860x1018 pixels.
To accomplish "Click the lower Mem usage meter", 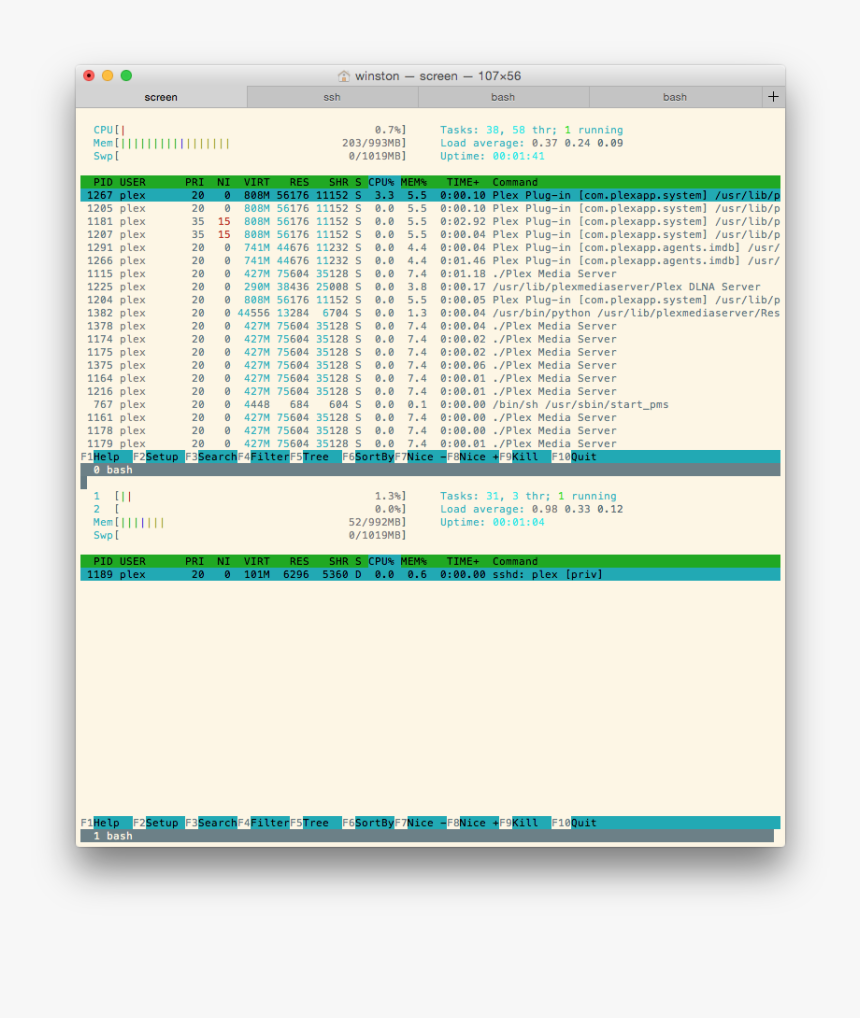I will point(250,523).
